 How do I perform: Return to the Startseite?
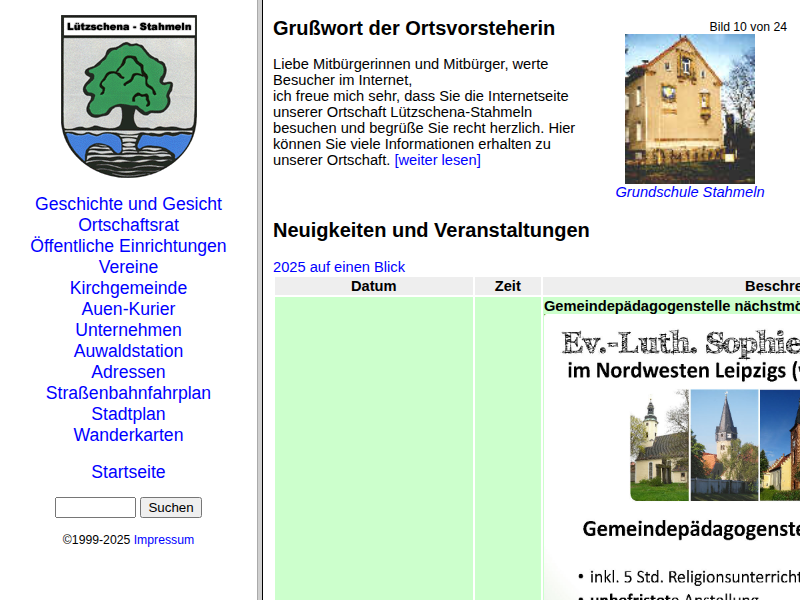click(128, 472)
